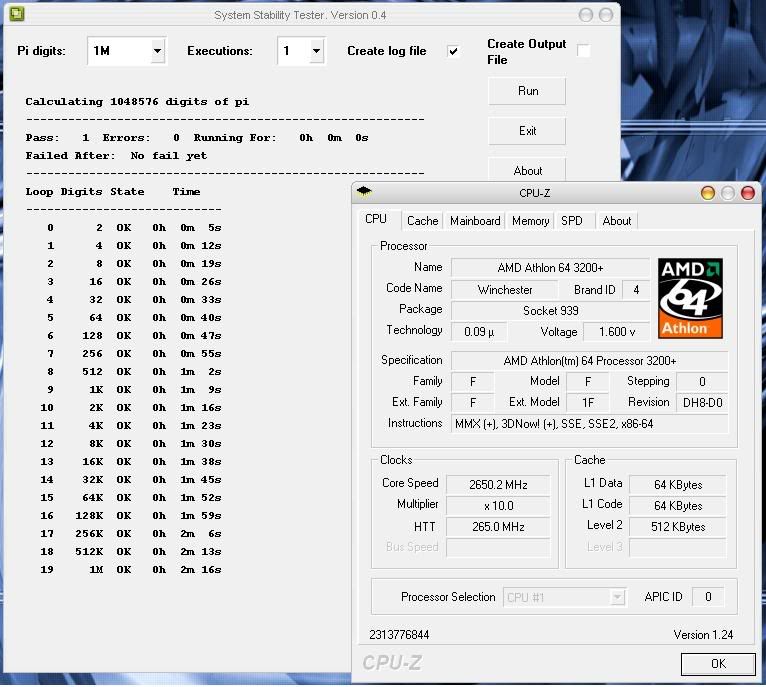Image resolution: width=766 pixels, height=687 pixels.
Task: Click the Voltage value 1.600 v
Action: pos(617,332)
